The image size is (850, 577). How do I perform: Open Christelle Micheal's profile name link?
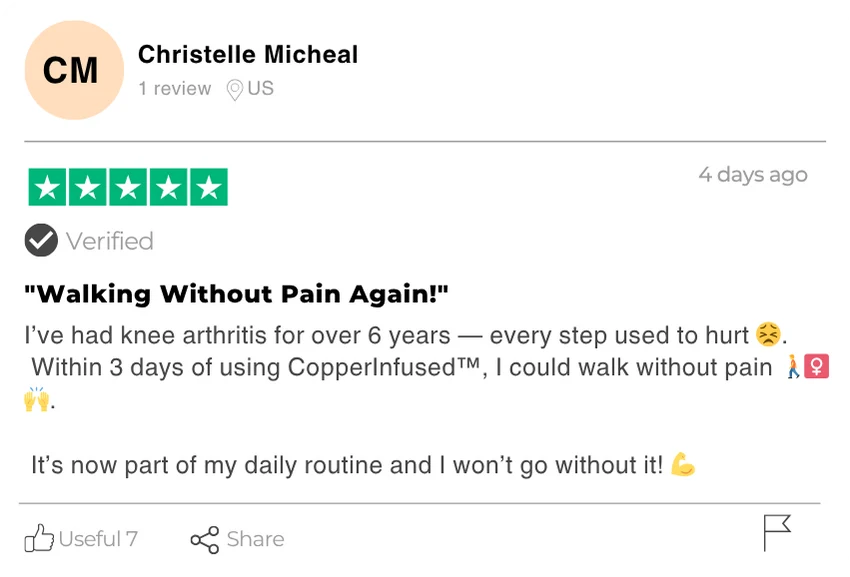(247, 54)
